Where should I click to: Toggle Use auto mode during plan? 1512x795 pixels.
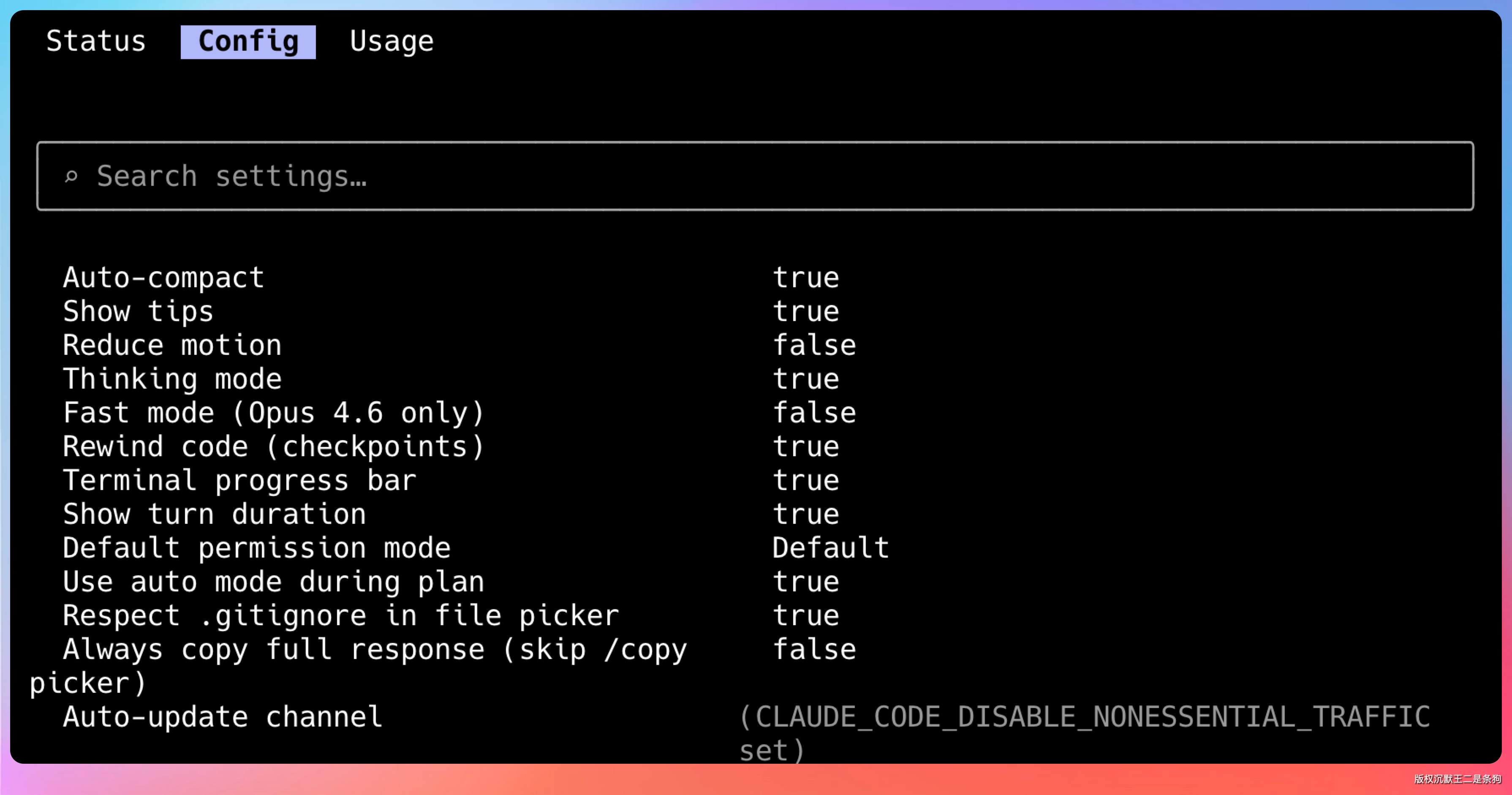(x=805, y=582)
